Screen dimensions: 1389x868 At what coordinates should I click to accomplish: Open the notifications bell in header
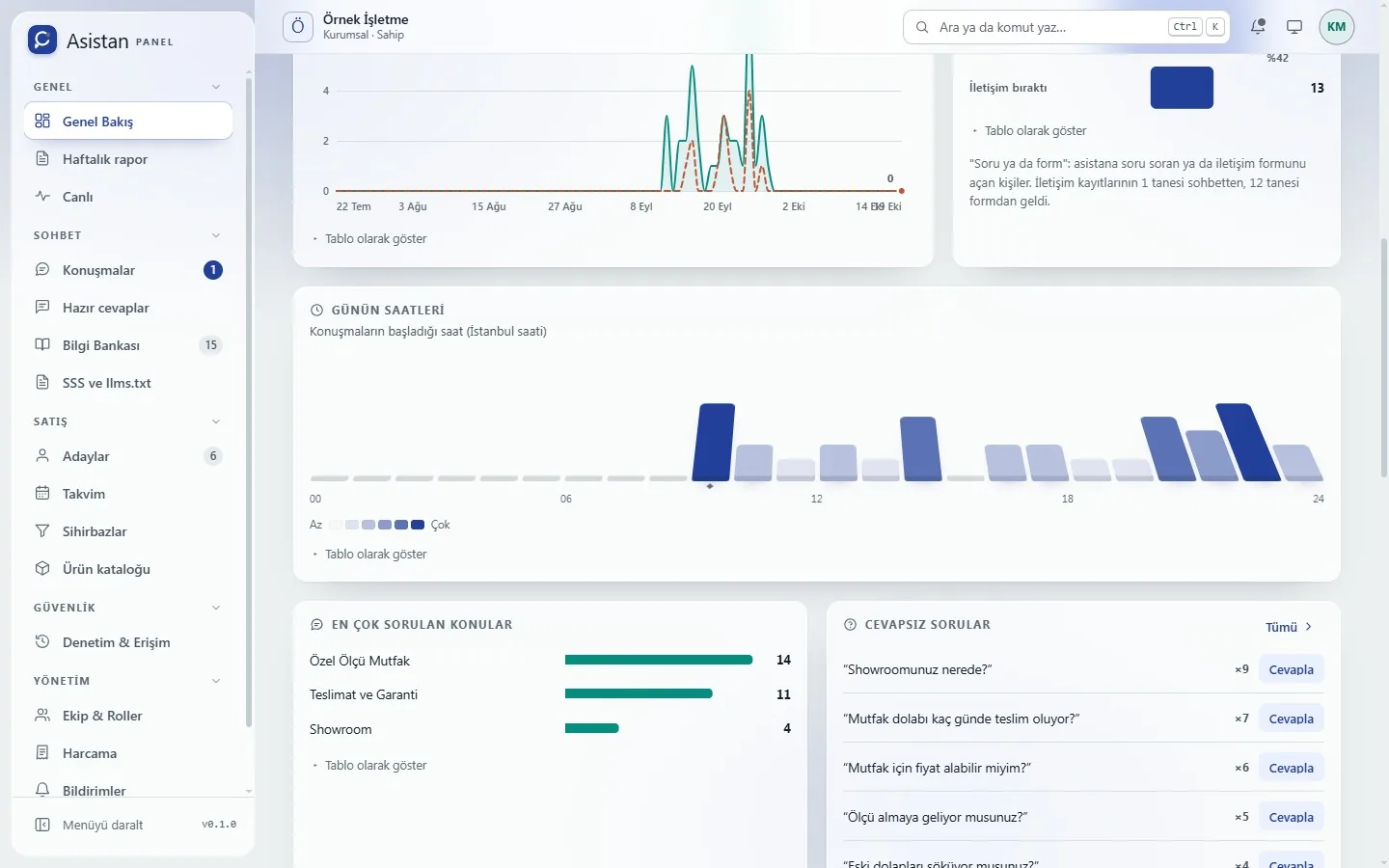point(1258,27)
